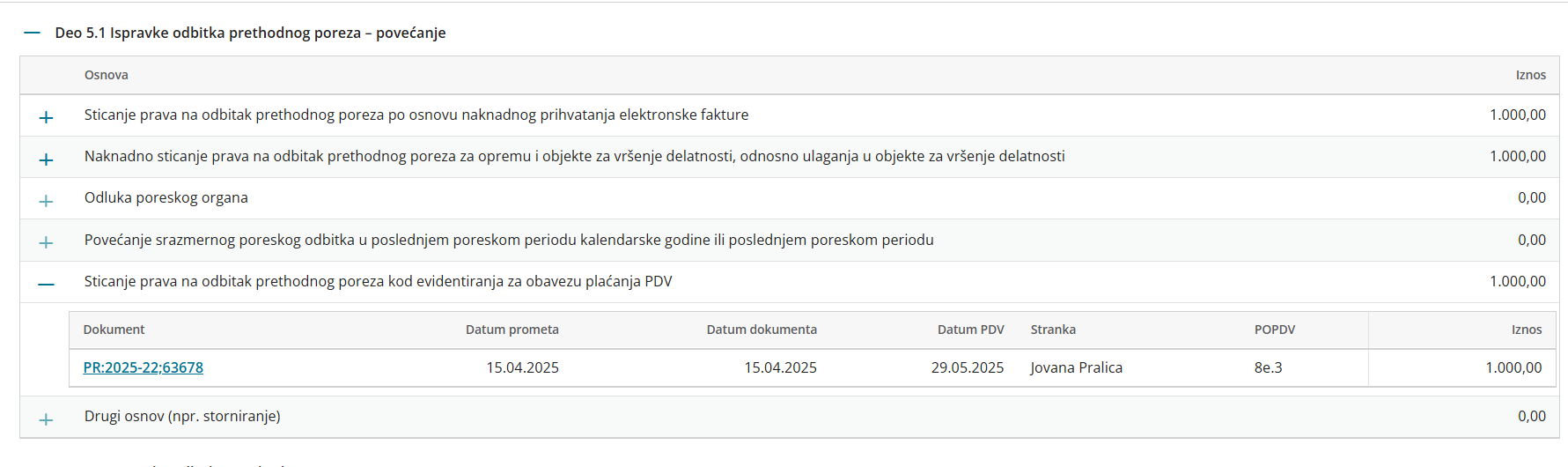The image size is (1568, 467).
Task: Click Datum PDV column header
Action: tap(970, 330)
